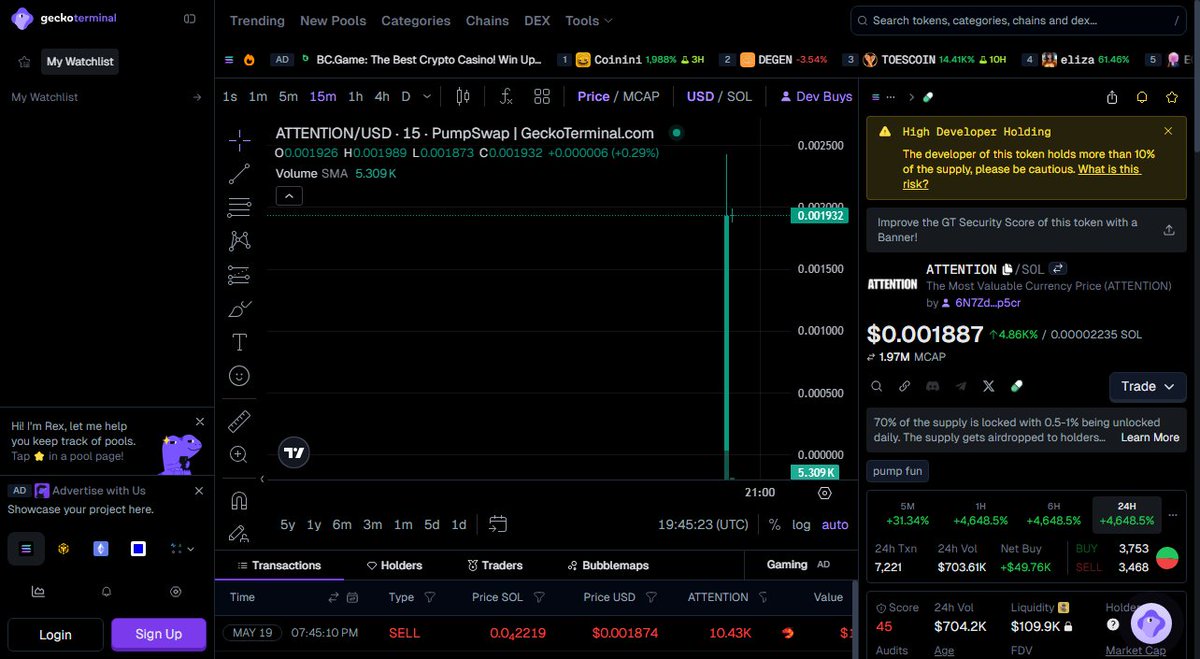
Task: Toggle percent scale on chart
Action: [x=775, y=524]
